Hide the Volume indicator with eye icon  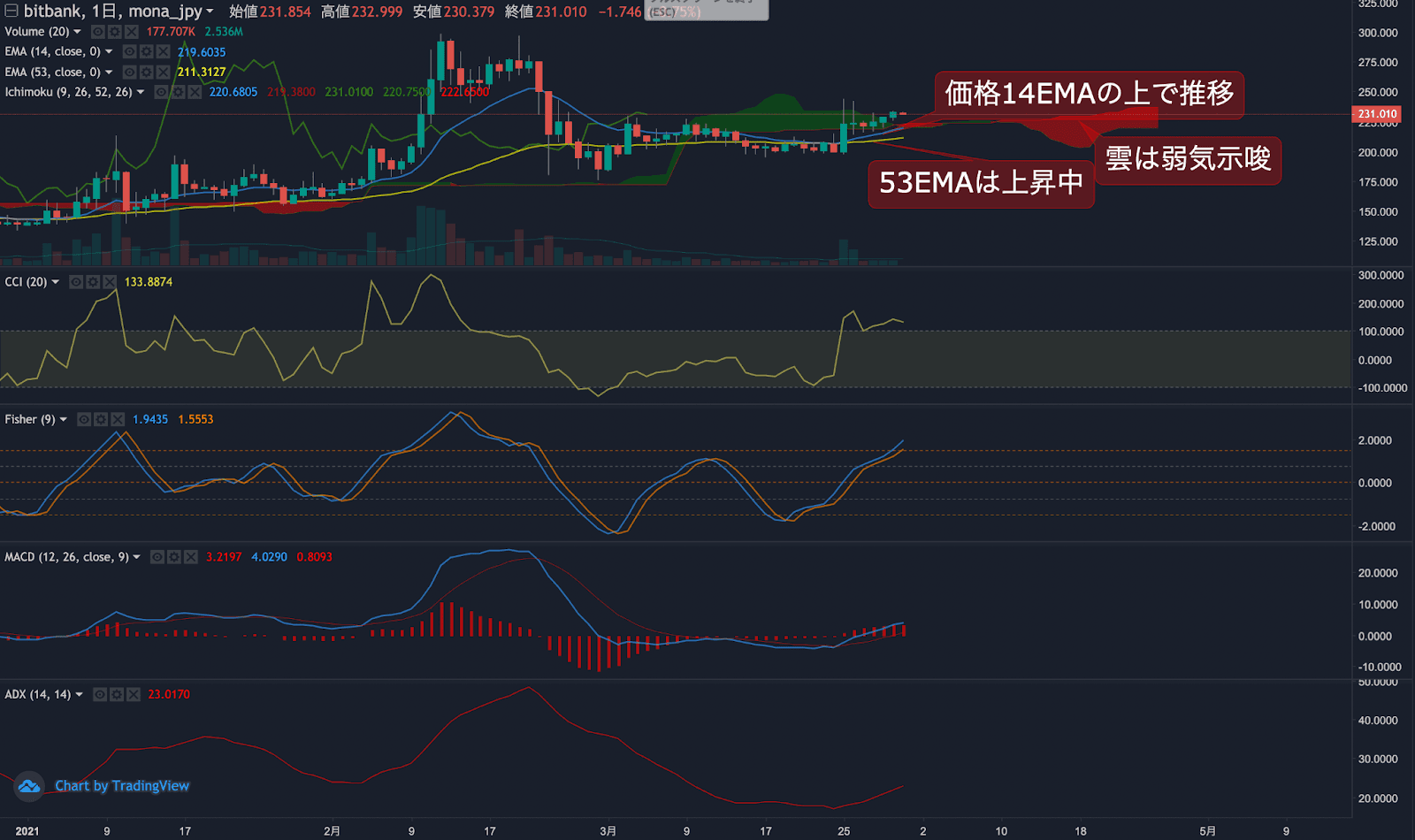98,32
